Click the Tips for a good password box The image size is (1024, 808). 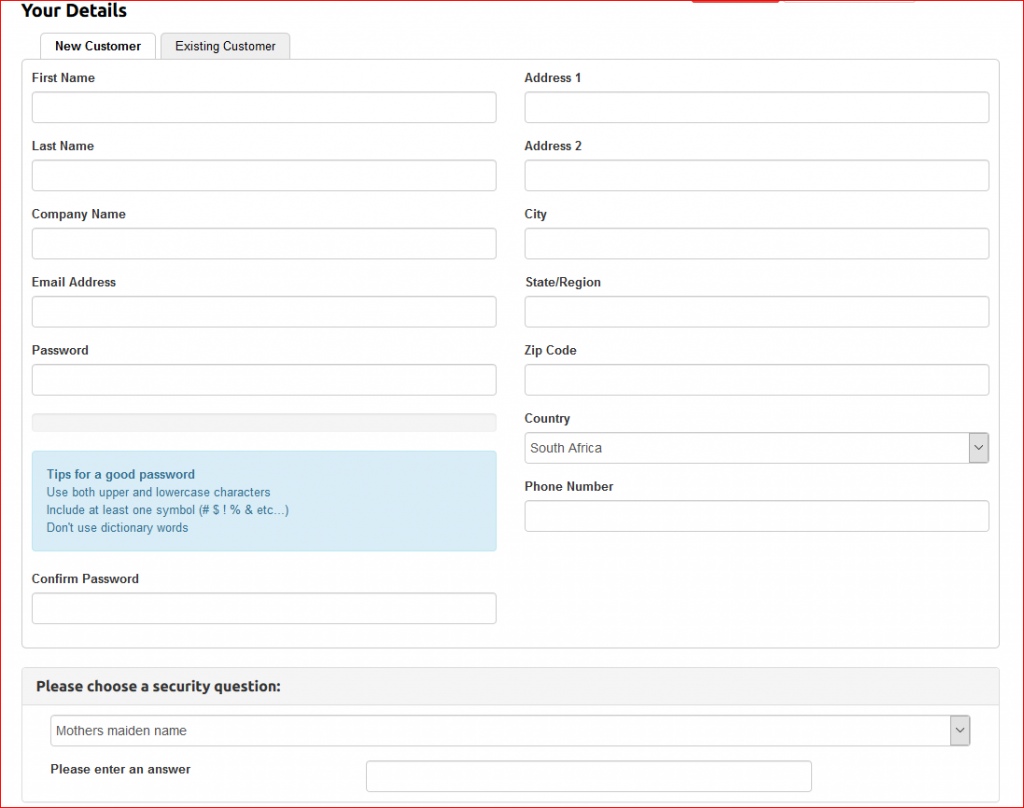tap(264, 501)
